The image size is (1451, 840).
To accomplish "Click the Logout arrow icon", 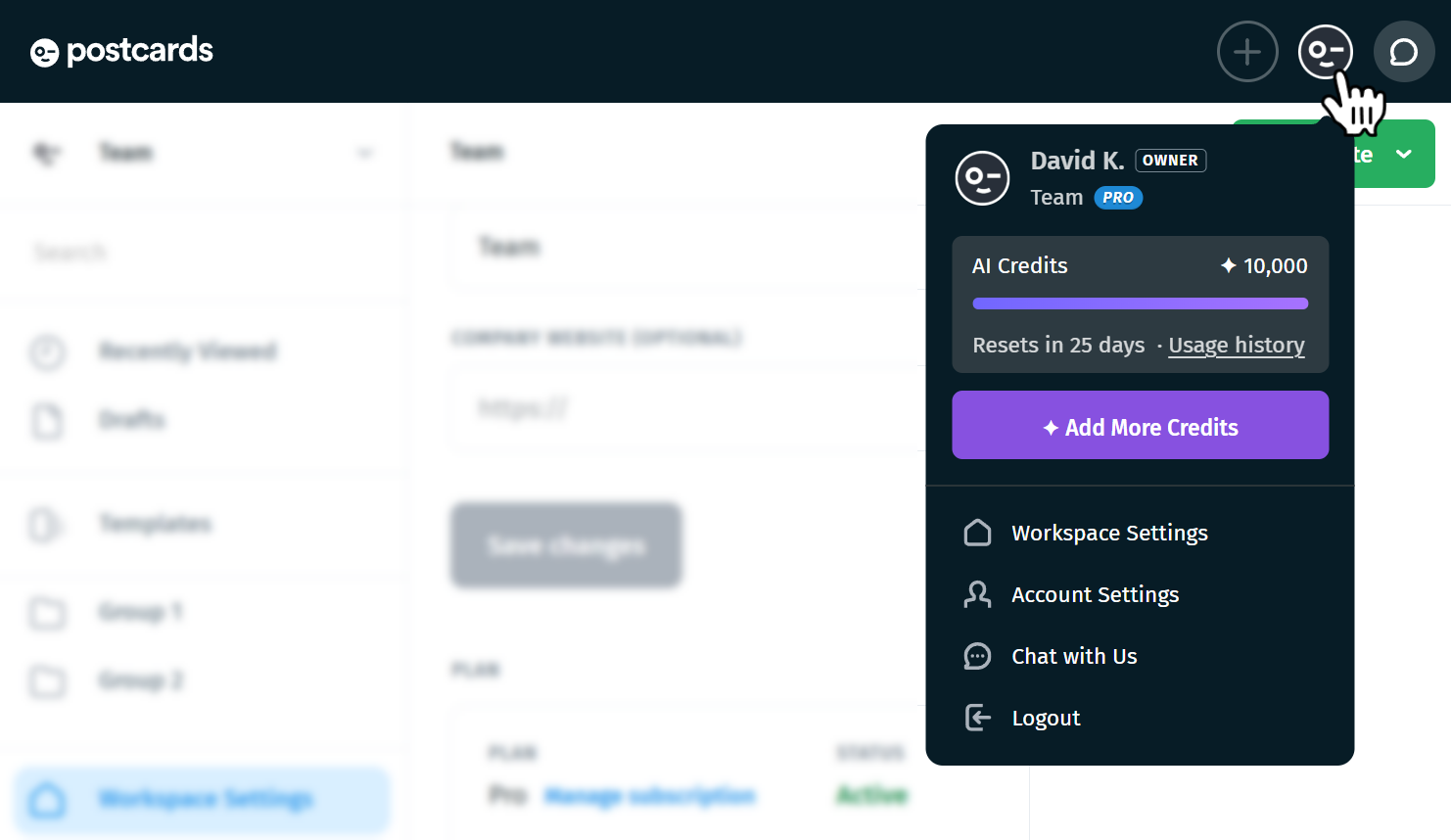I will tap(977, 718).
